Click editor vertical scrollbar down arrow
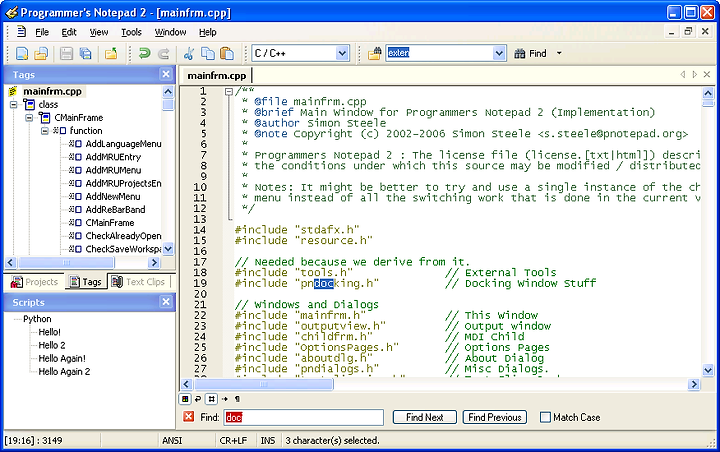This screenshot has width=720, height=452. coord(708,370)
